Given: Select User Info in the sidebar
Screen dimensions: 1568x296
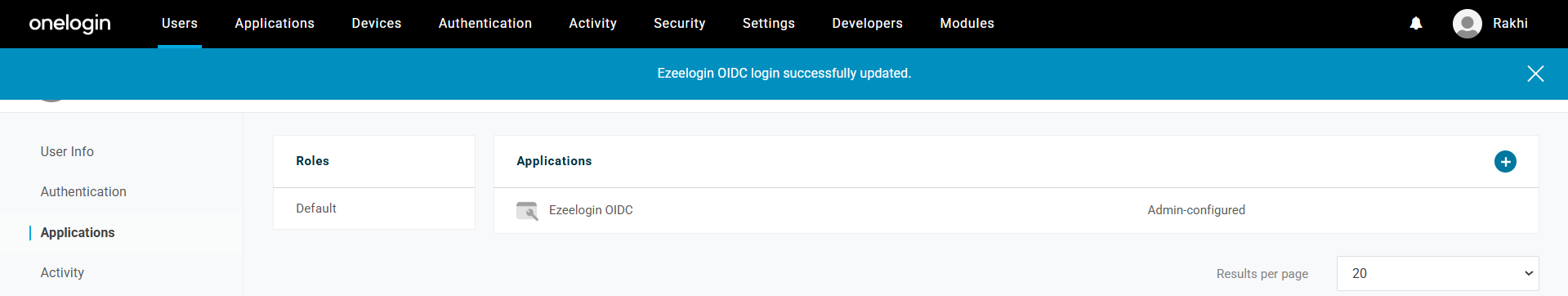Looking at the screenshot, I should click(67, 151).
